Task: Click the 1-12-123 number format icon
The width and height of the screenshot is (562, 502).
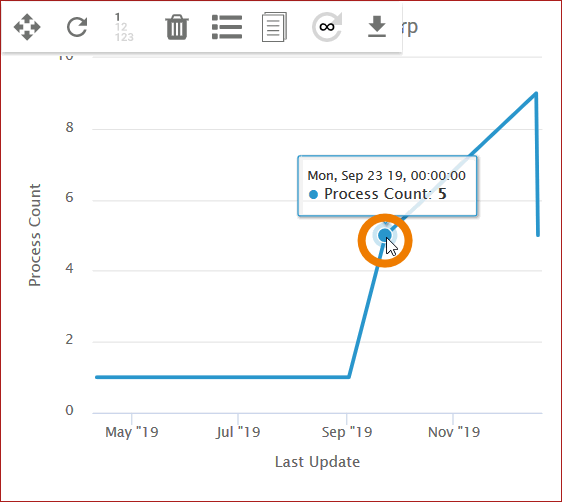Action: tap(124, 27)
